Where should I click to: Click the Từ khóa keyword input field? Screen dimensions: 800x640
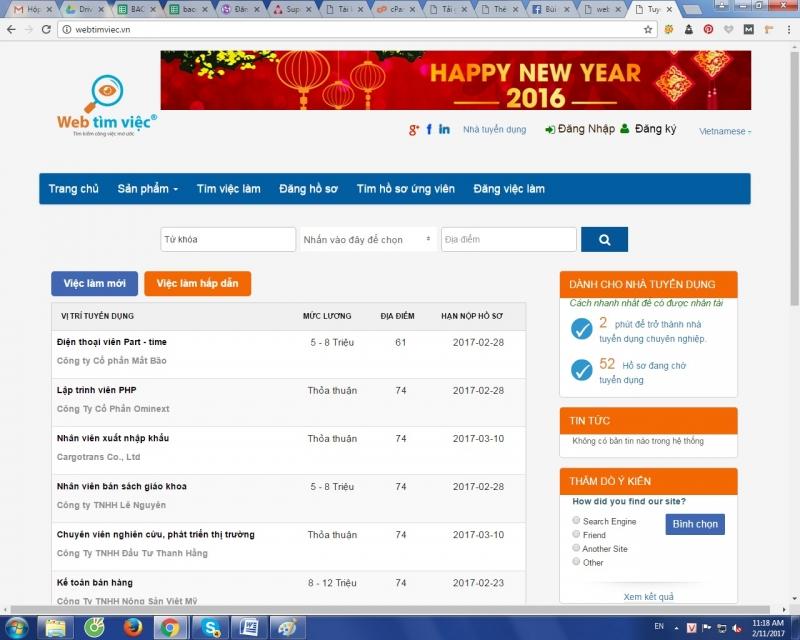tap(228, 240)
